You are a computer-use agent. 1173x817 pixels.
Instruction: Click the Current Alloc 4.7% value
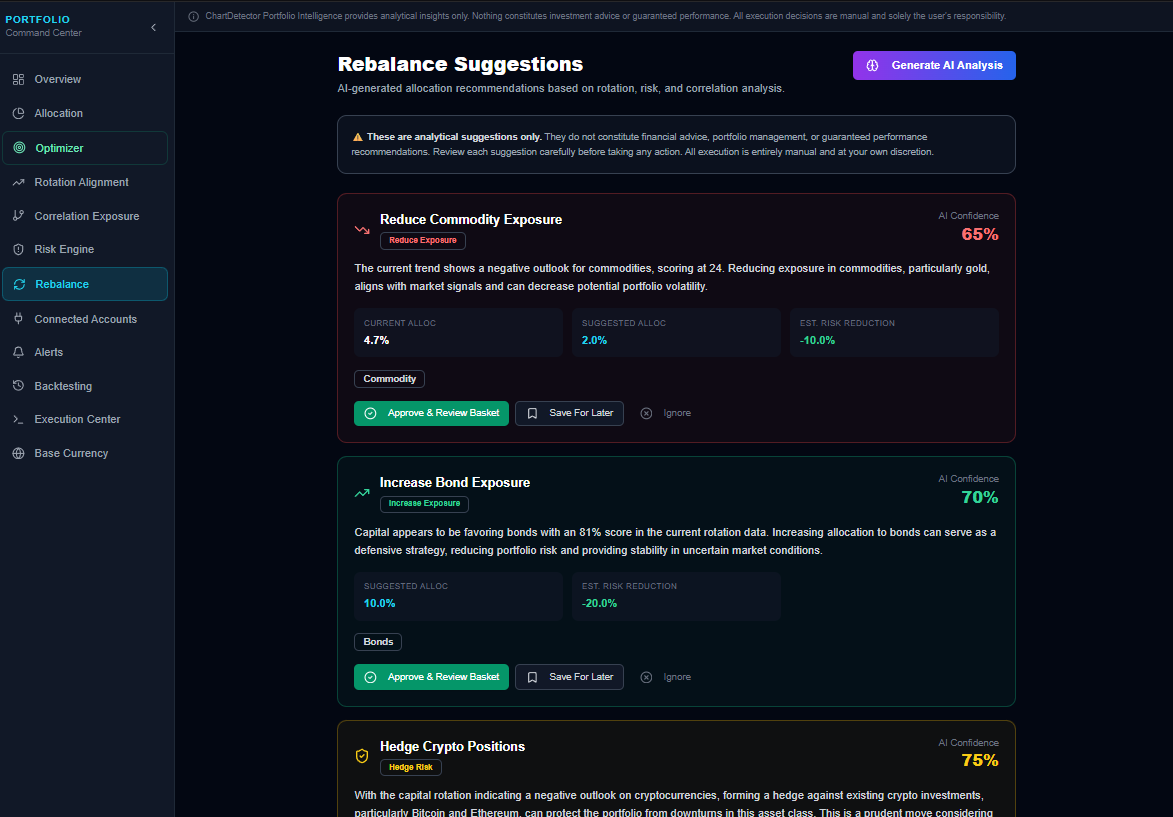(376, 340)
